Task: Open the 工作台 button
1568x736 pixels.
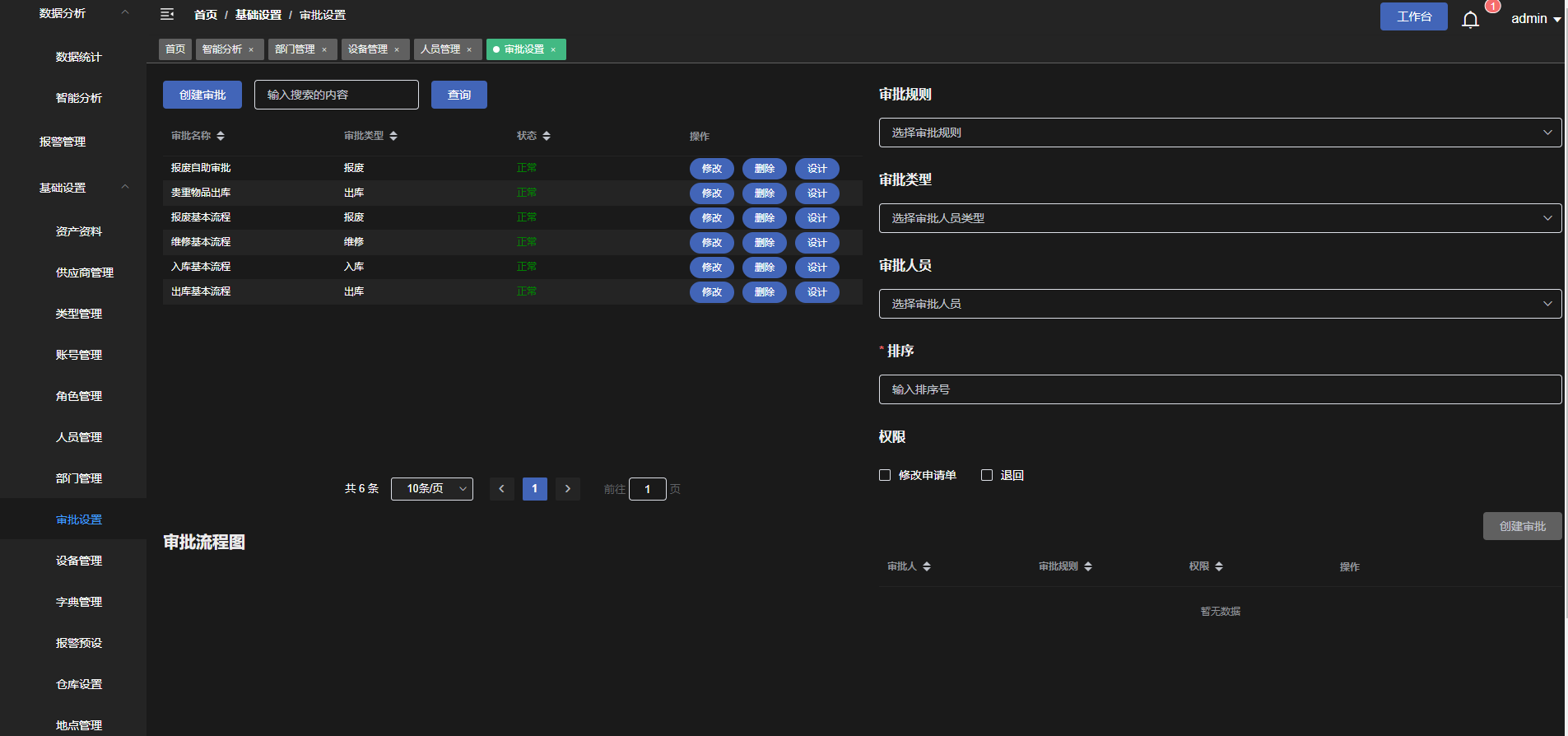Action: pos(1414,16)
